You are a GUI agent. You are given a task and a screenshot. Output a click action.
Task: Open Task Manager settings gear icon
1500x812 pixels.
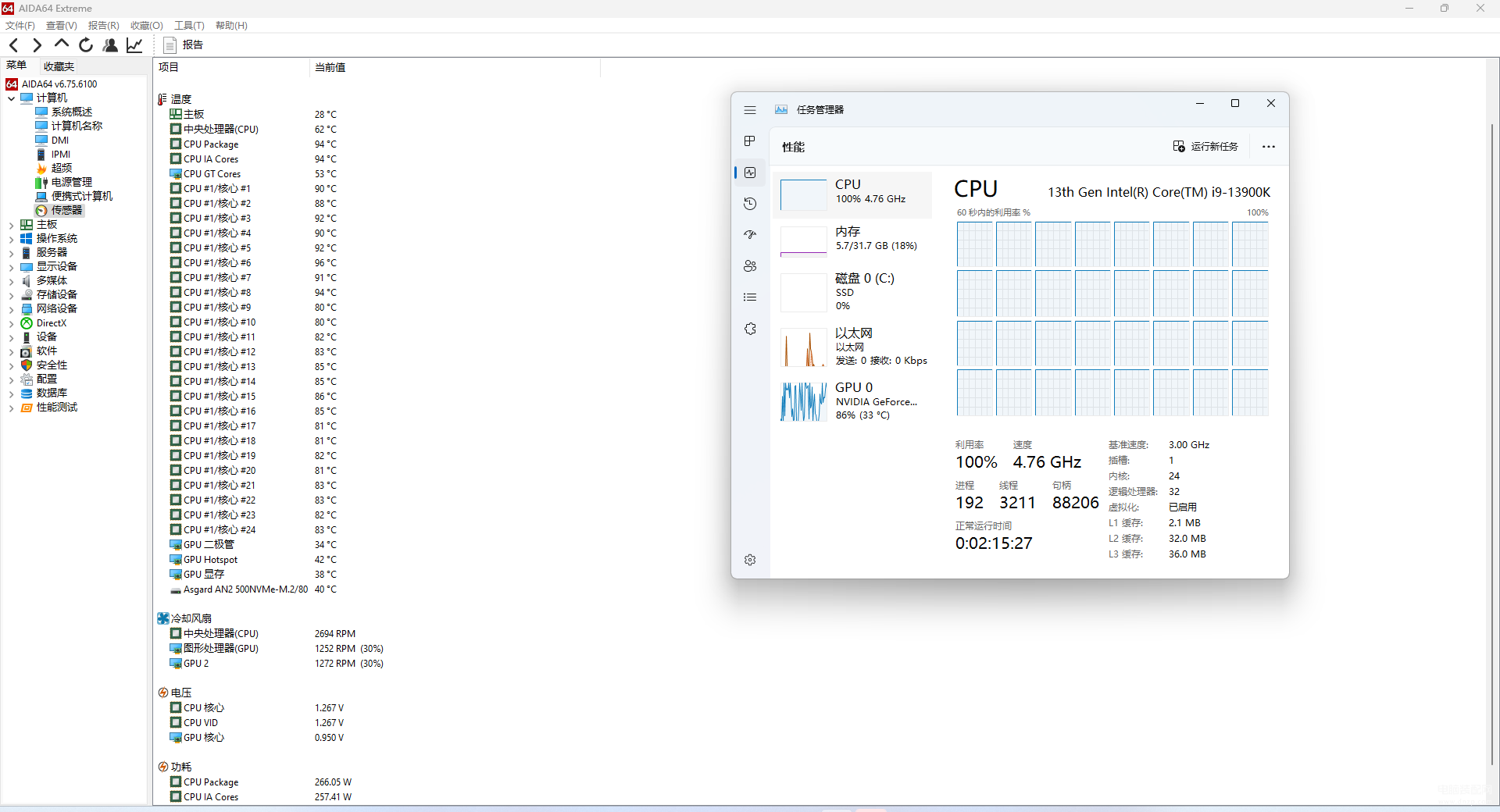[750, 560]
